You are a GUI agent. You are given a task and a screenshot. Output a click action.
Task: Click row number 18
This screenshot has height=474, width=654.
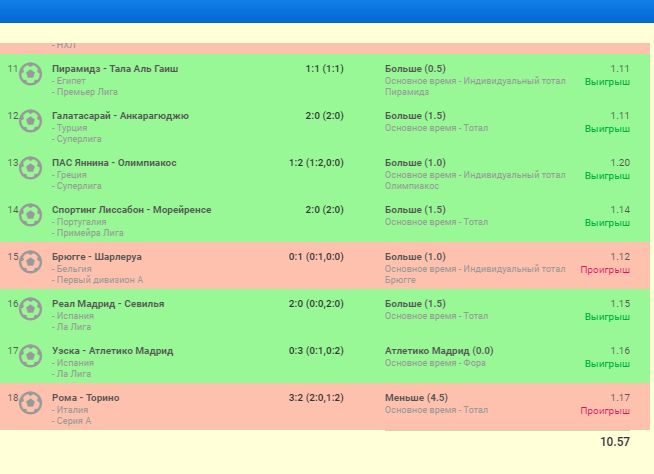click(x=13, y=398)
